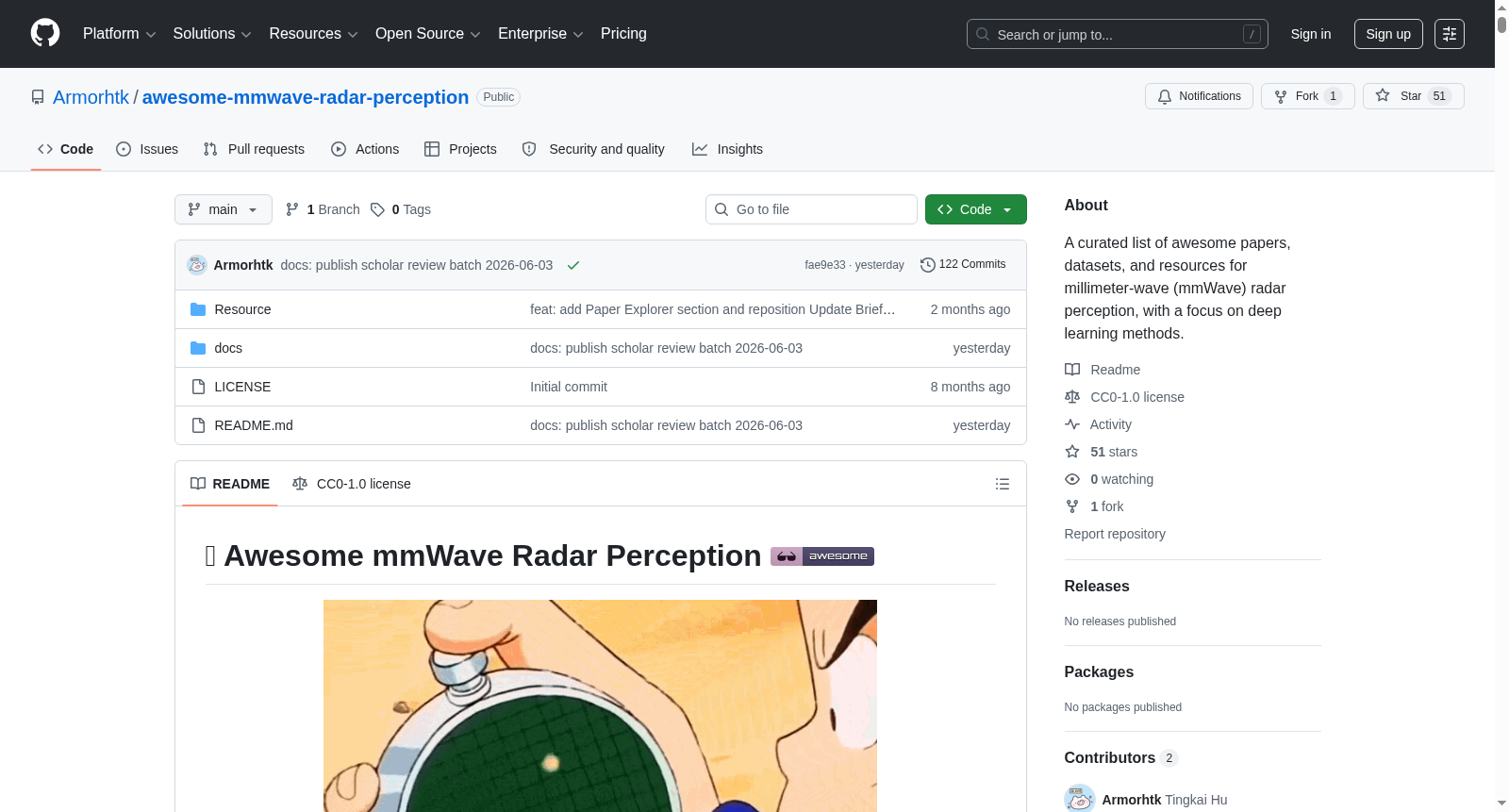Open 122 Commits history
This screenshot has height=812, width=1509.
(963, 264)
